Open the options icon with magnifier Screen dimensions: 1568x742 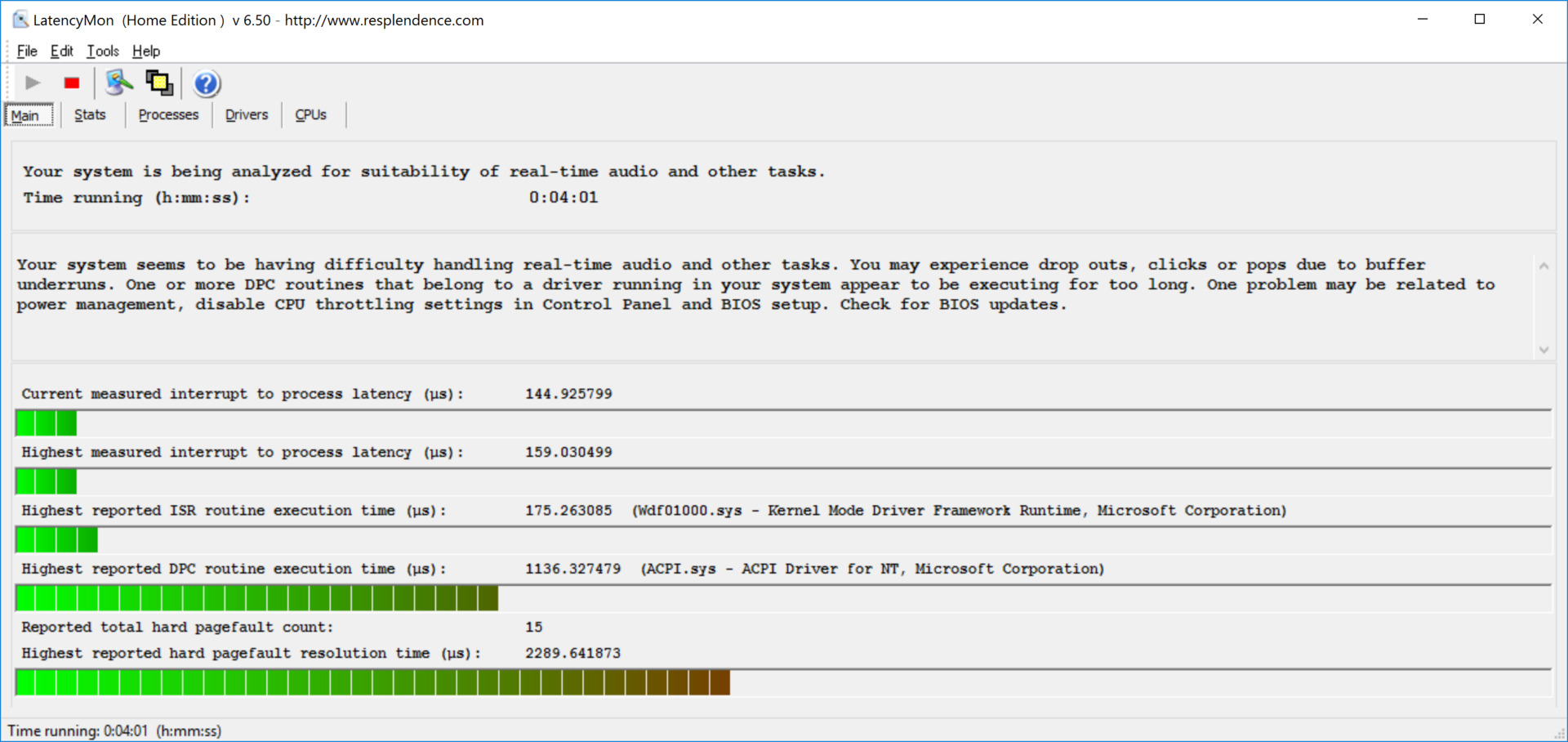[118, 83]
